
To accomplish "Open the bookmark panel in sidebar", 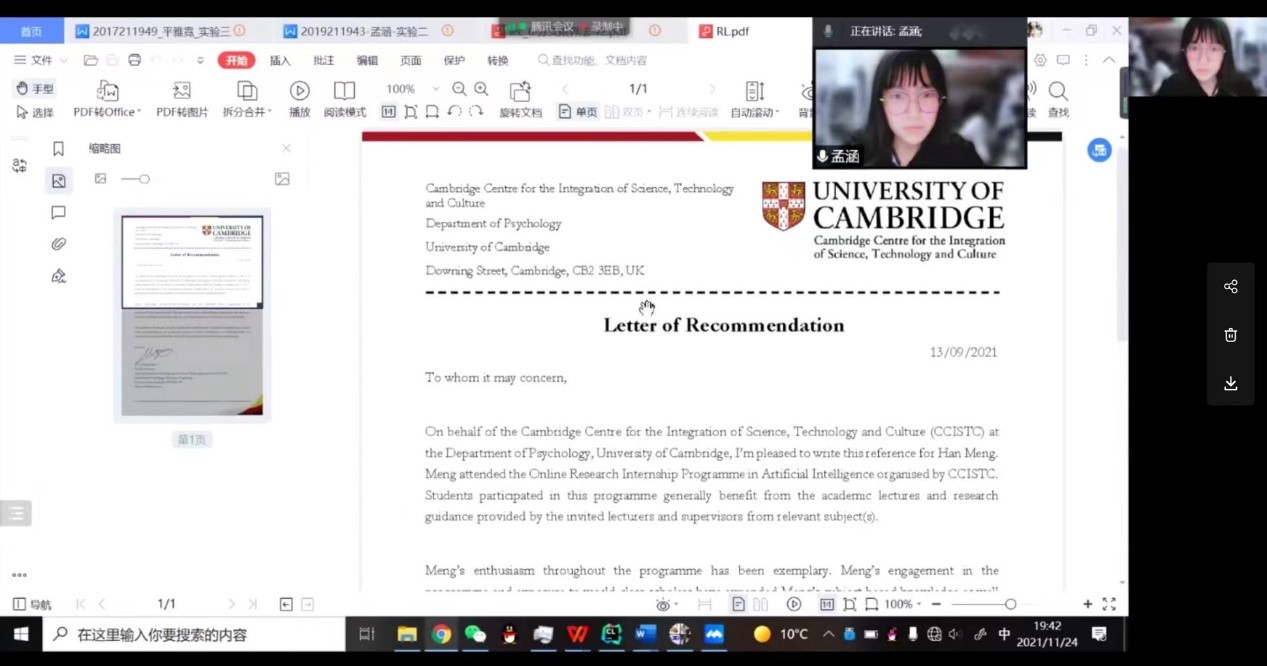I will pyautogui.click(x=58, y=149).
